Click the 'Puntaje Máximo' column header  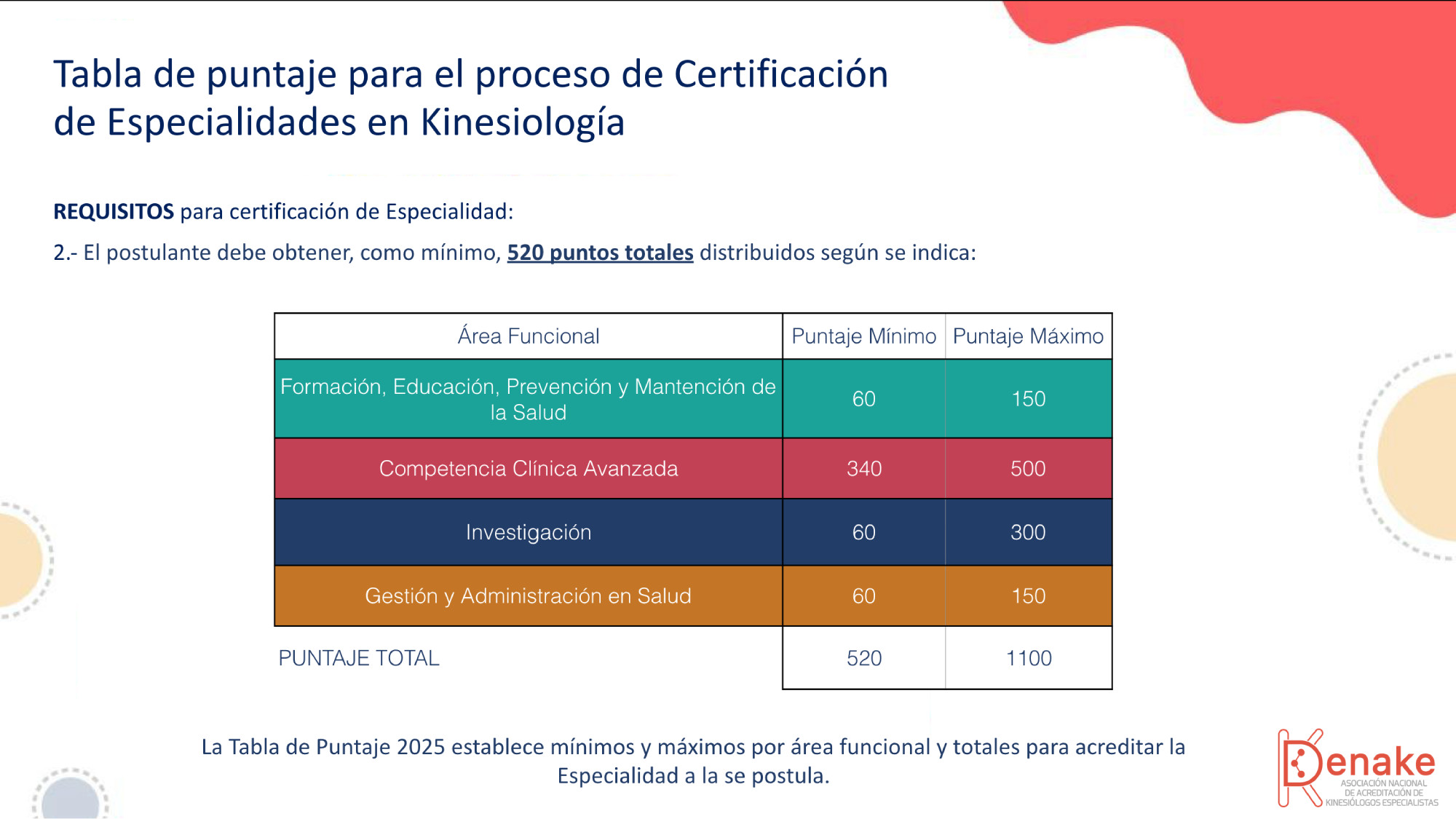point(1028,336)
